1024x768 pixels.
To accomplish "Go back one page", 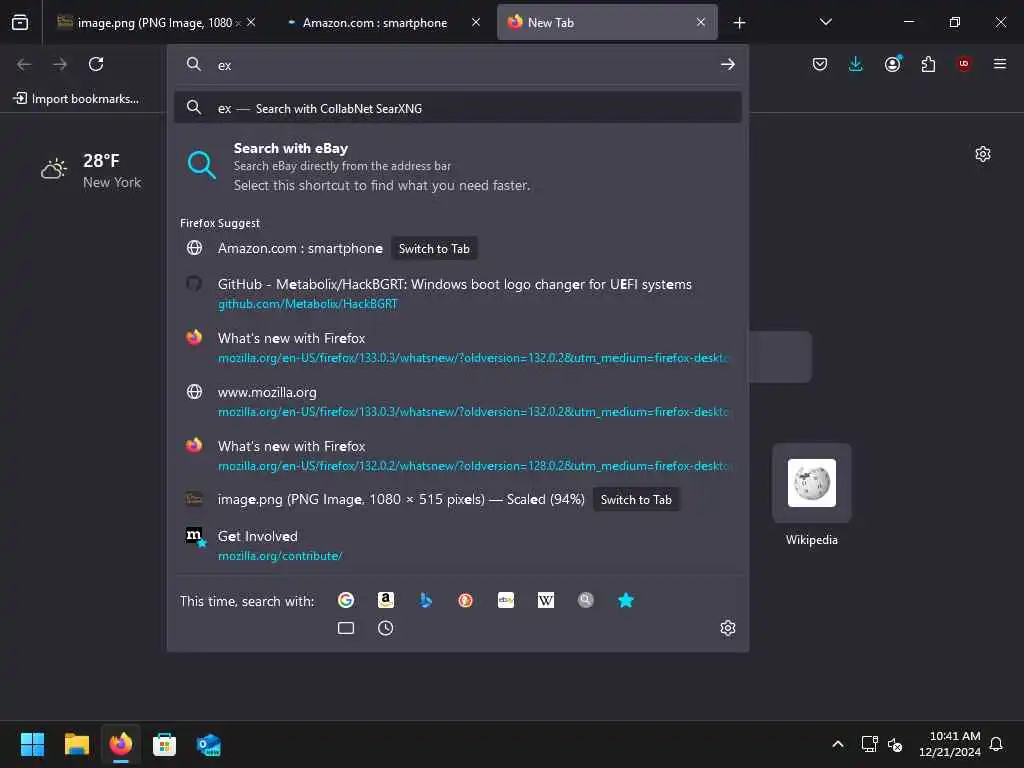I will 24,64.
